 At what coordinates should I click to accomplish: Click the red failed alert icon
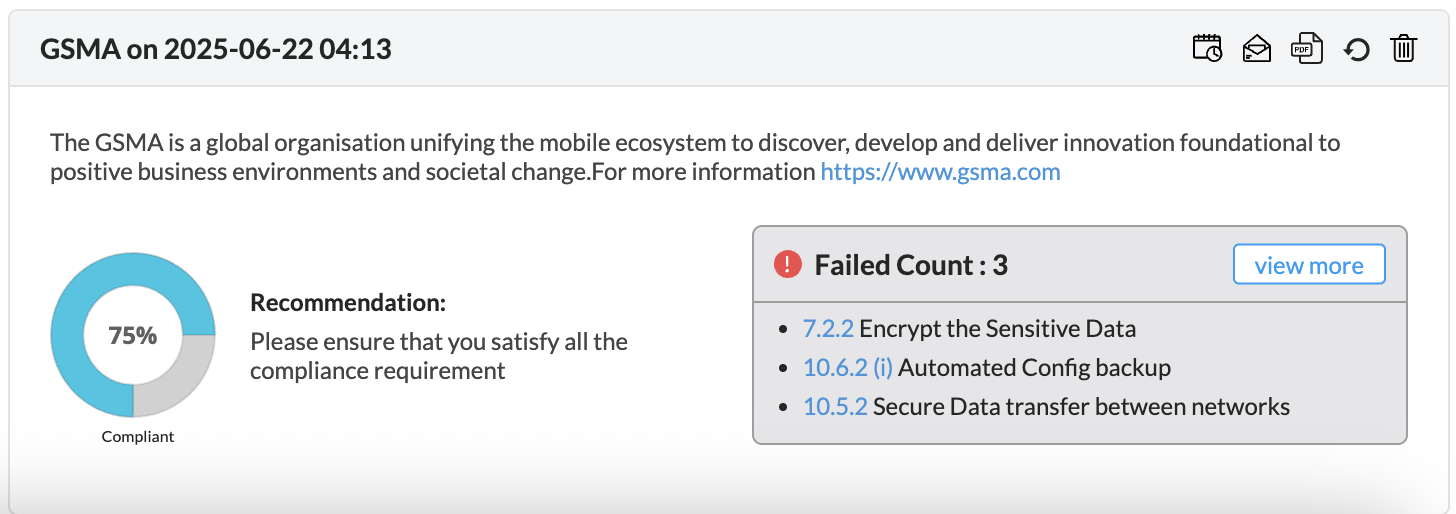point(788,265)
